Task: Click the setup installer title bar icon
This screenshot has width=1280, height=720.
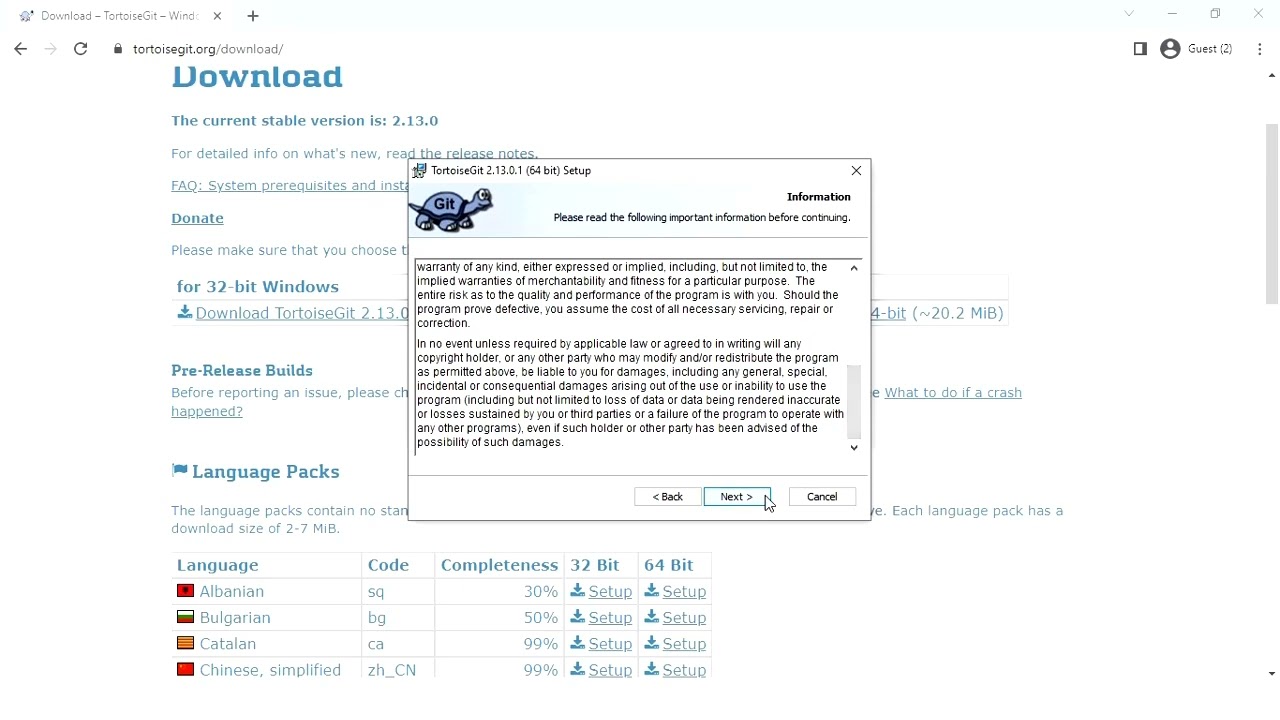Action: [420, 171]
